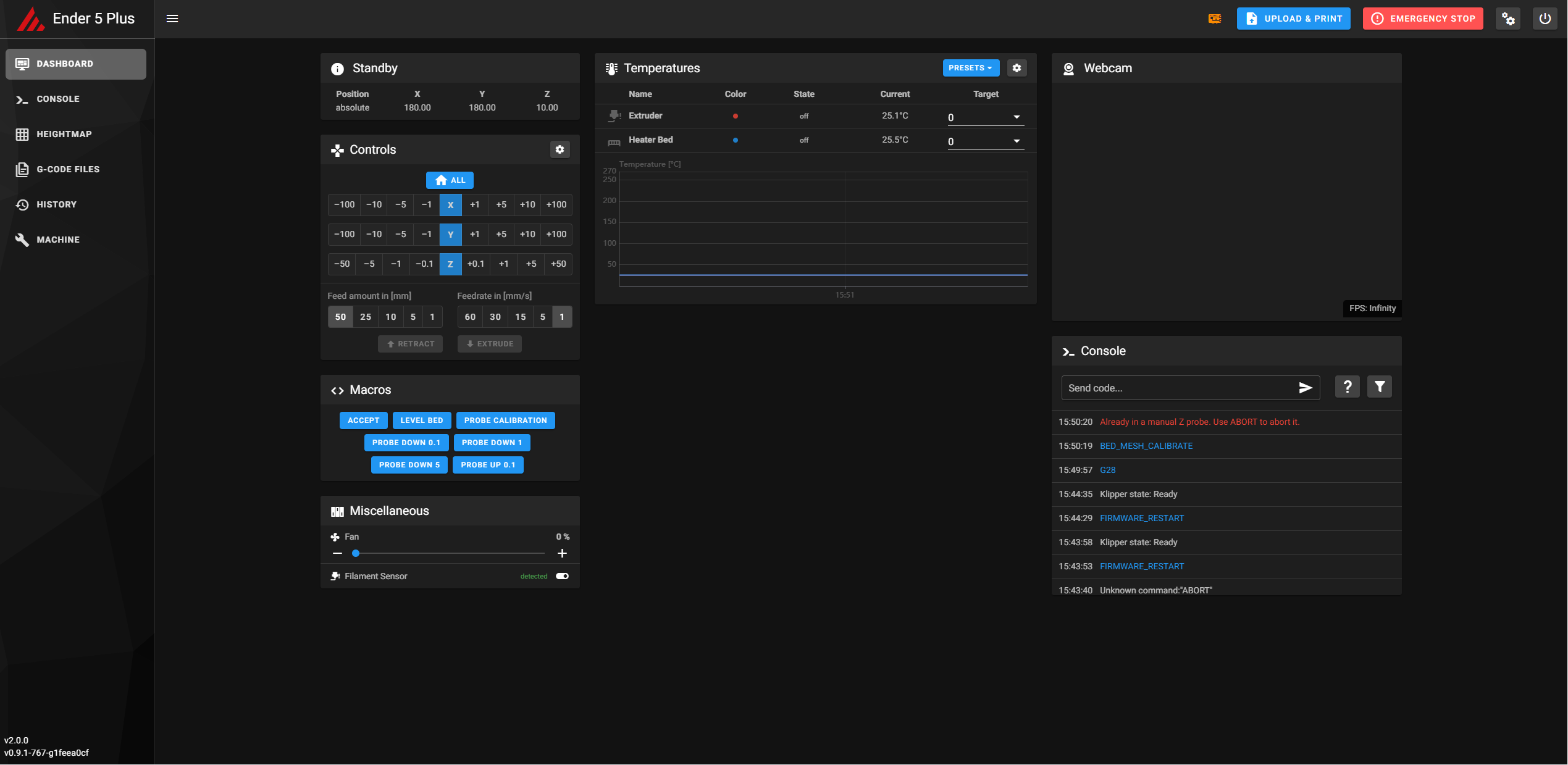This screenshot has height=765, width=1568.
Task: Click the console filter icon
Action: 1379,387
